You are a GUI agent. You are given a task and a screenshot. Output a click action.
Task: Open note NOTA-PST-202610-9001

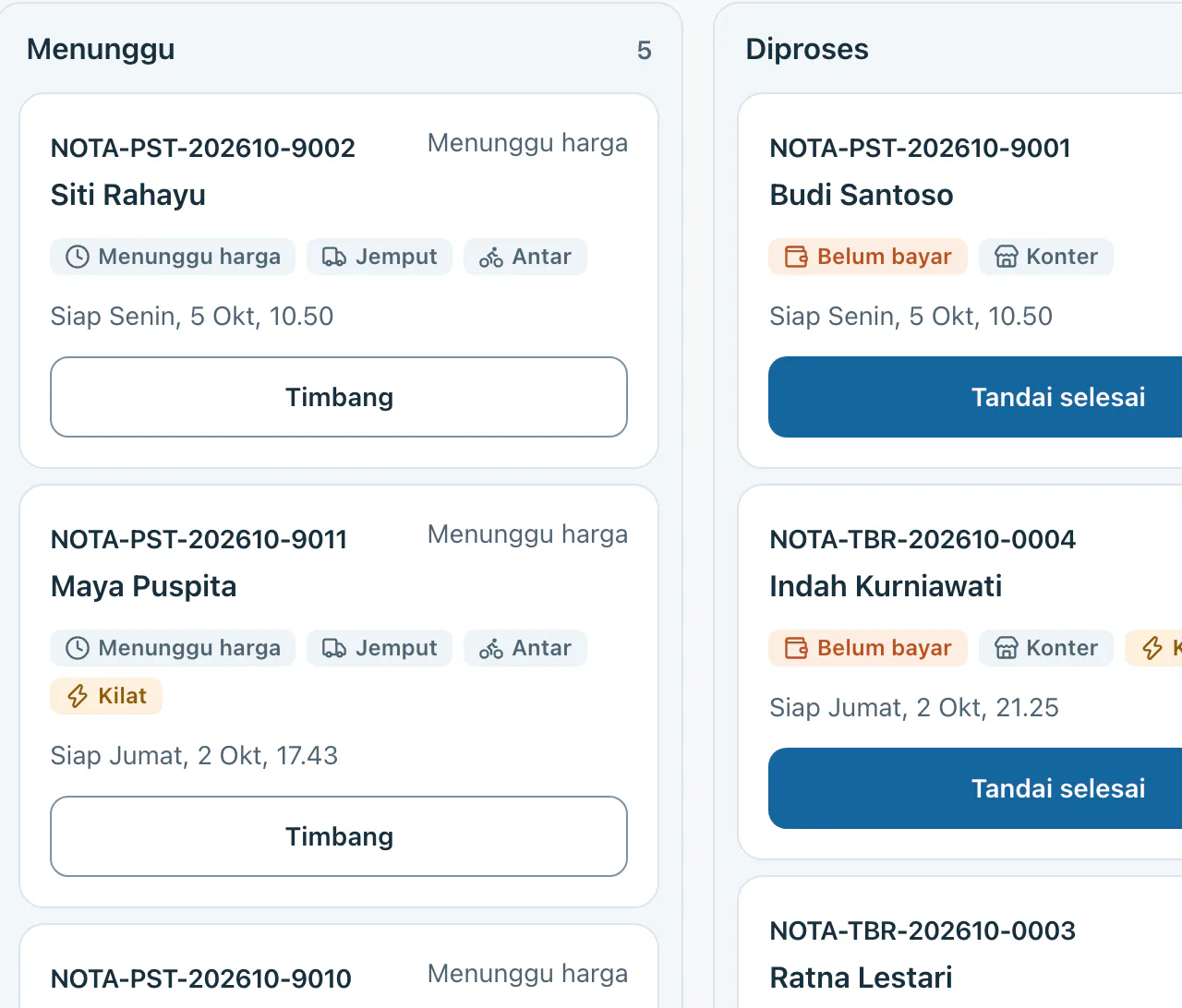click(x=920, y=148)
